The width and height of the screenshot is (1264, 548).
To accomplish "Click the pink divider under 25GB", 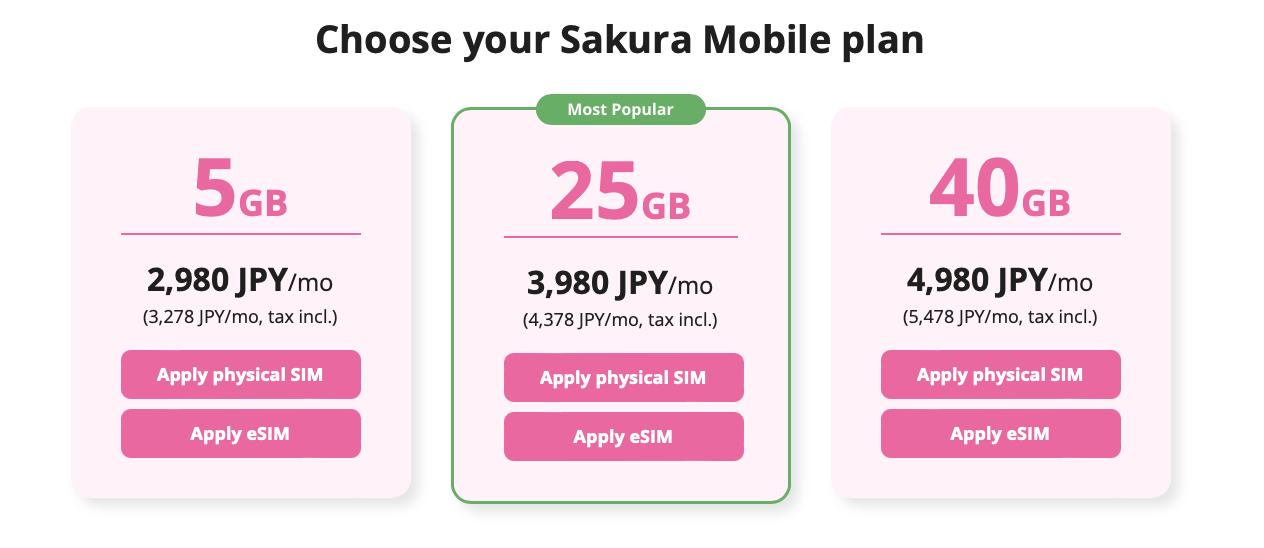I will tap(620, 237).
